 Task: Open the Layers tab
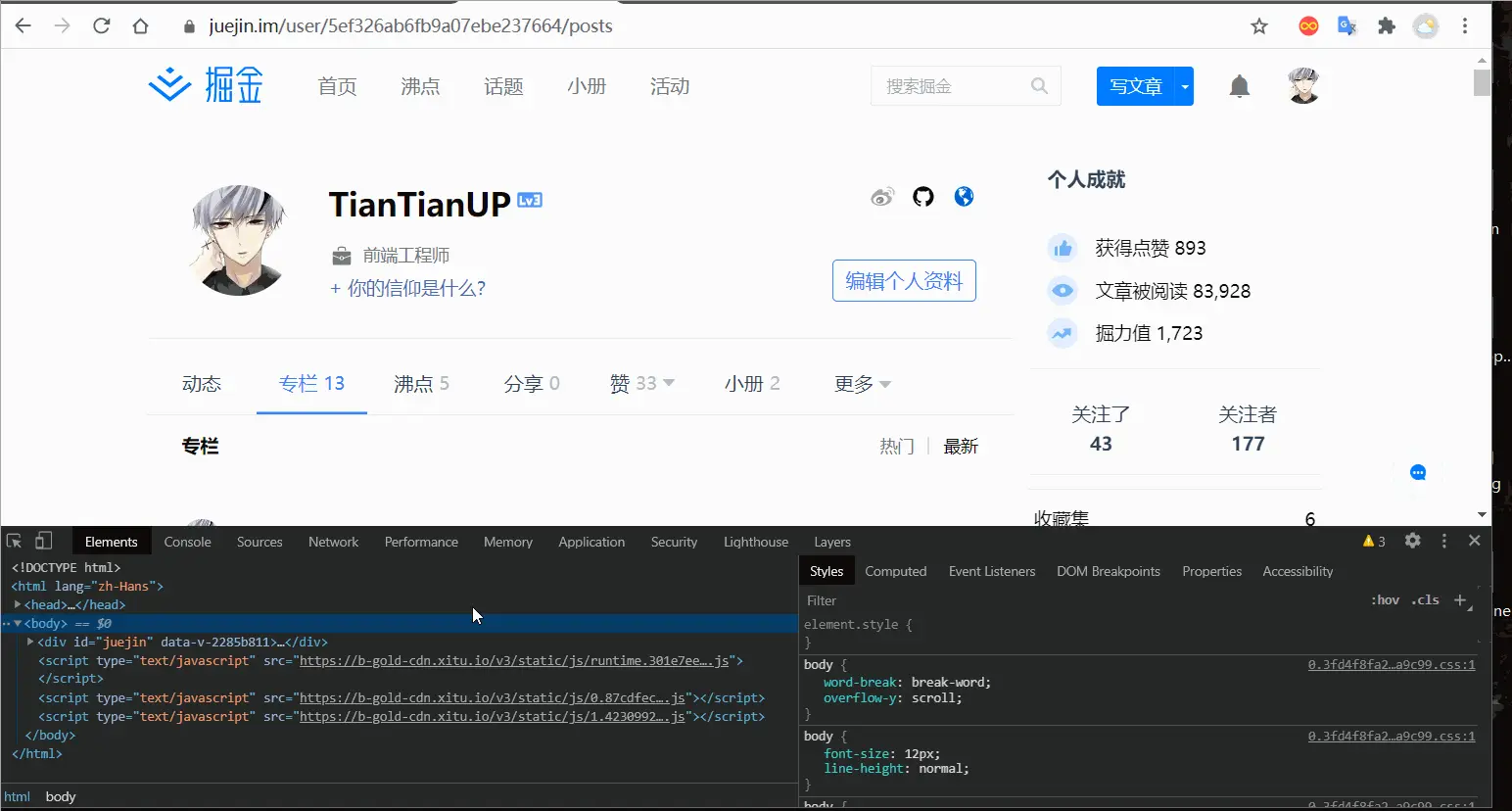(x=832, y=542)
